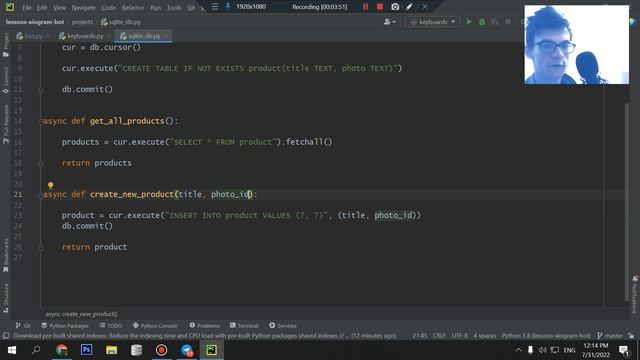This screenshot has width=640, height=360.
Task: Collapse the get_all_products function fold marker
Action: coord(41,121)
